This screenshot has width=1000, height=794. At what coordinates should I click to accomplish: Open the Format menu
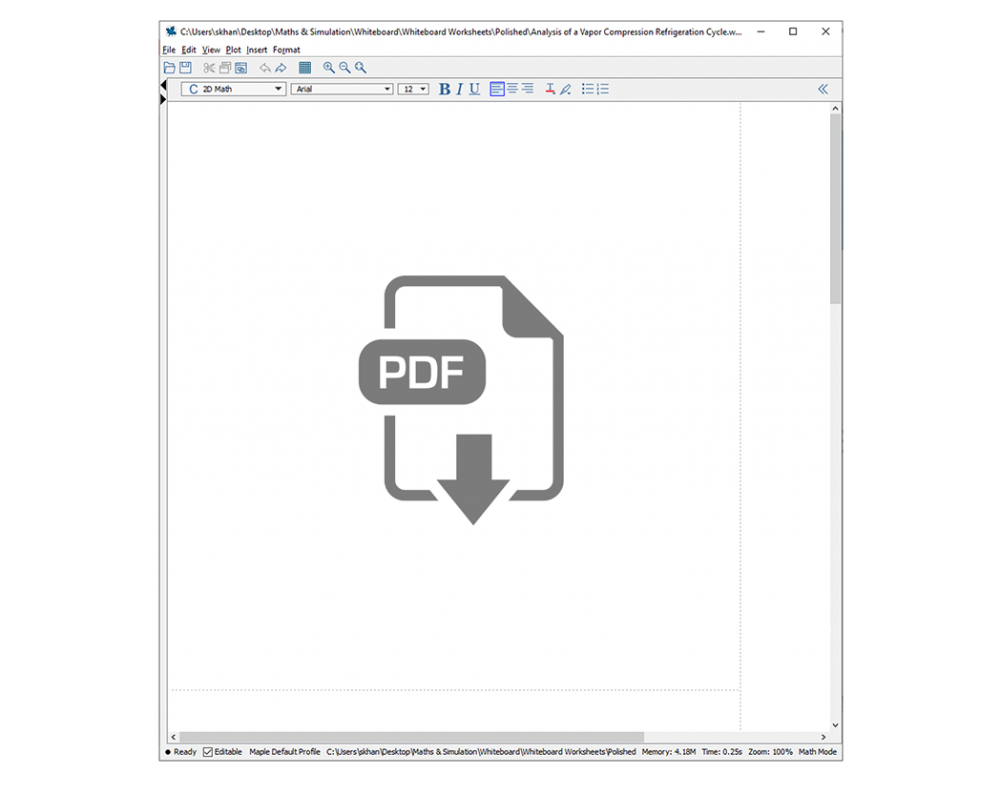[x=286, y=50]
